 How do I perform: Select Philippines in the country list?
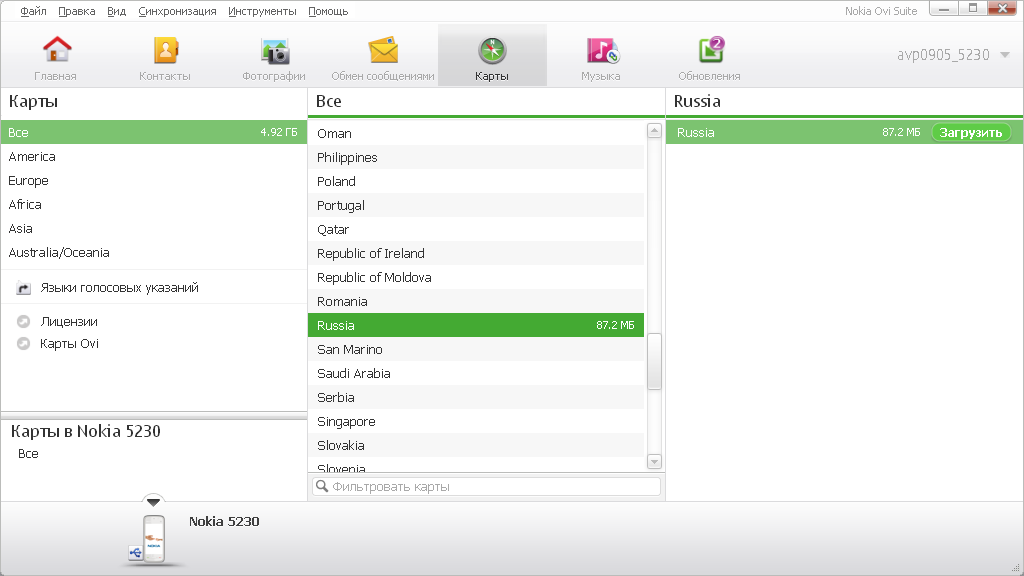476,157
